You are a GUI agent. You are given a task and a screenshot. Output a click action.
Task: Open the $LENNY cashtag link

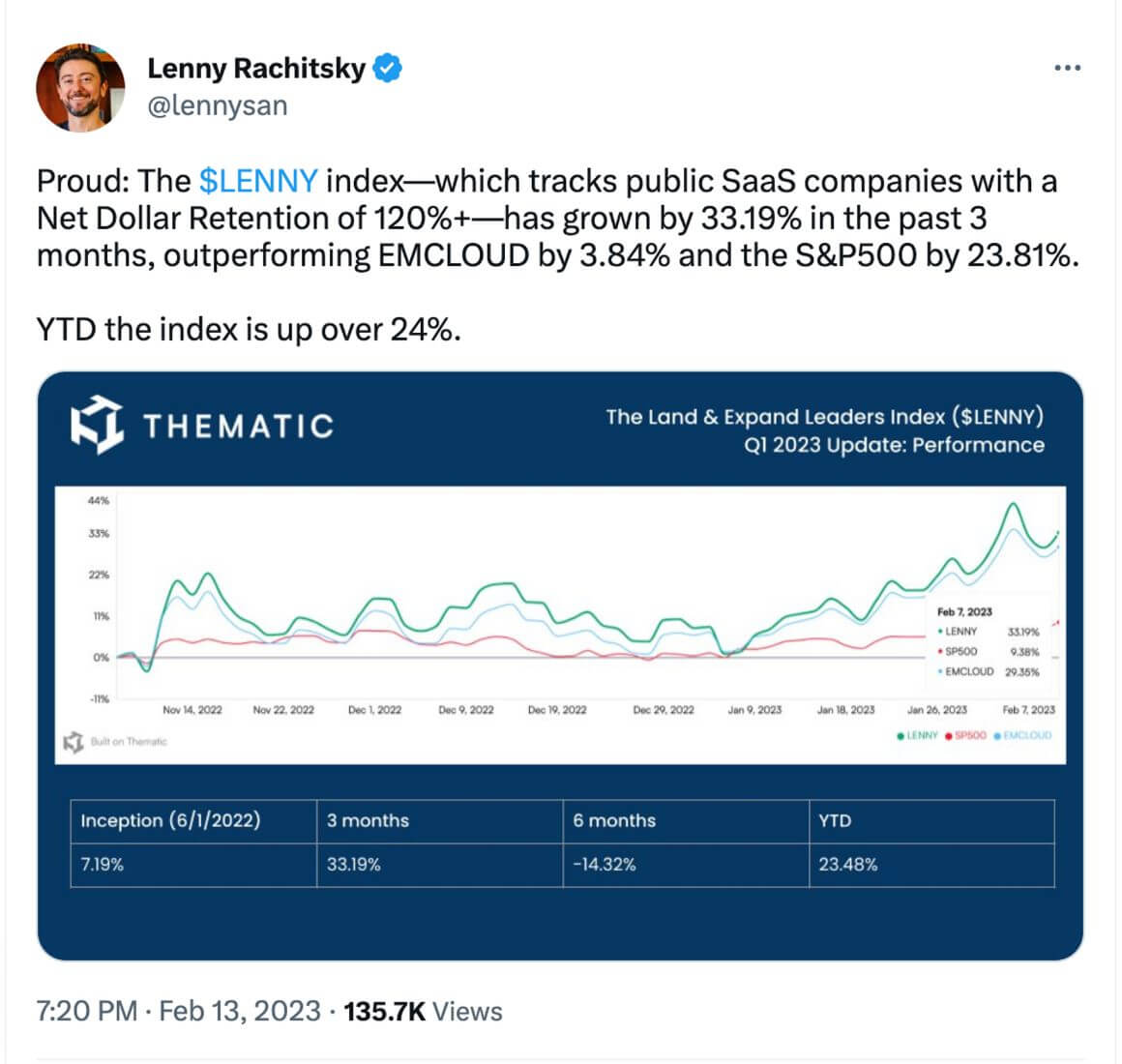(258, 181)
